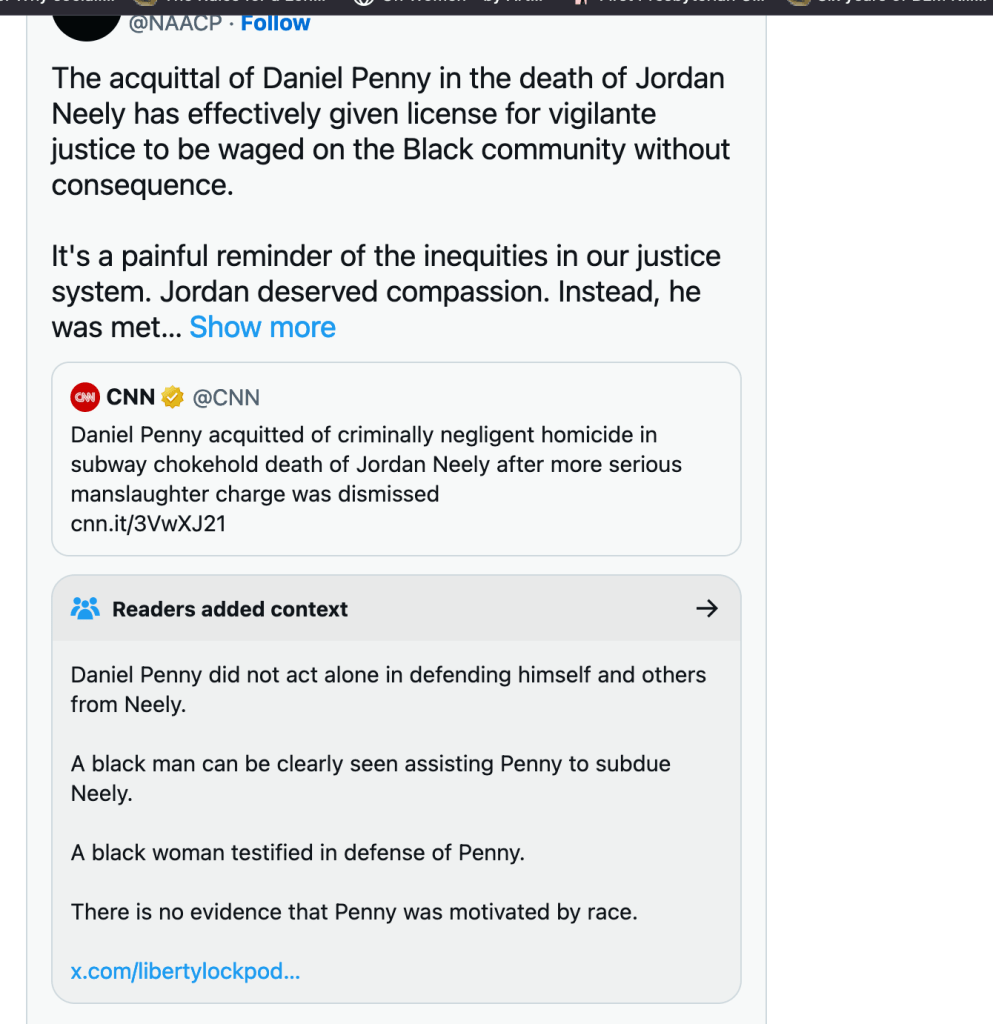Open note details with the arrow icon
Image resolution: width=993 pixels, height=1024 pixels.
[x=706, y=608]
